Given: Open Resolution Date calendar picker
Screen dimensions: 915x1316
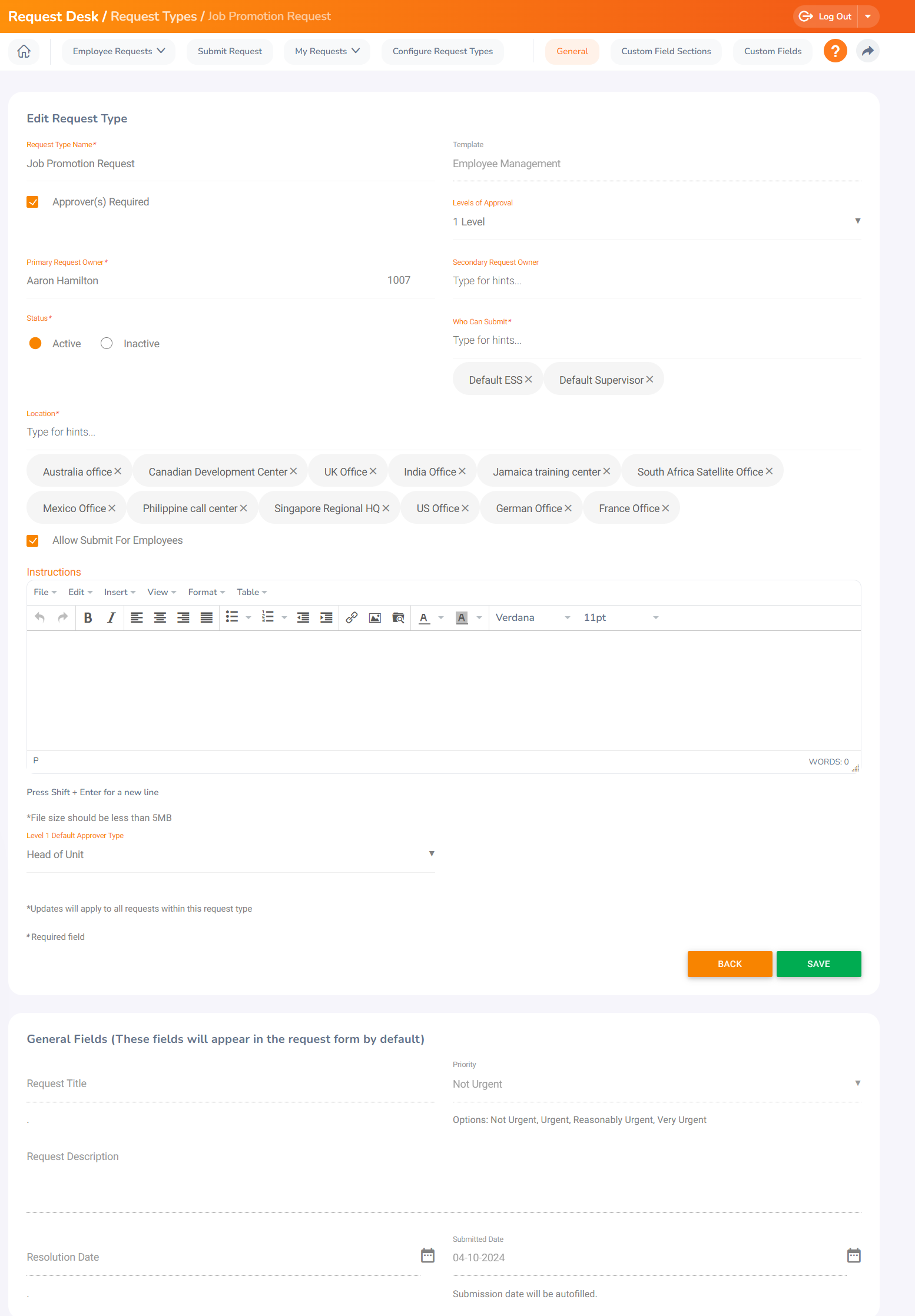Looking at the screenshot, I should 428,1255.
